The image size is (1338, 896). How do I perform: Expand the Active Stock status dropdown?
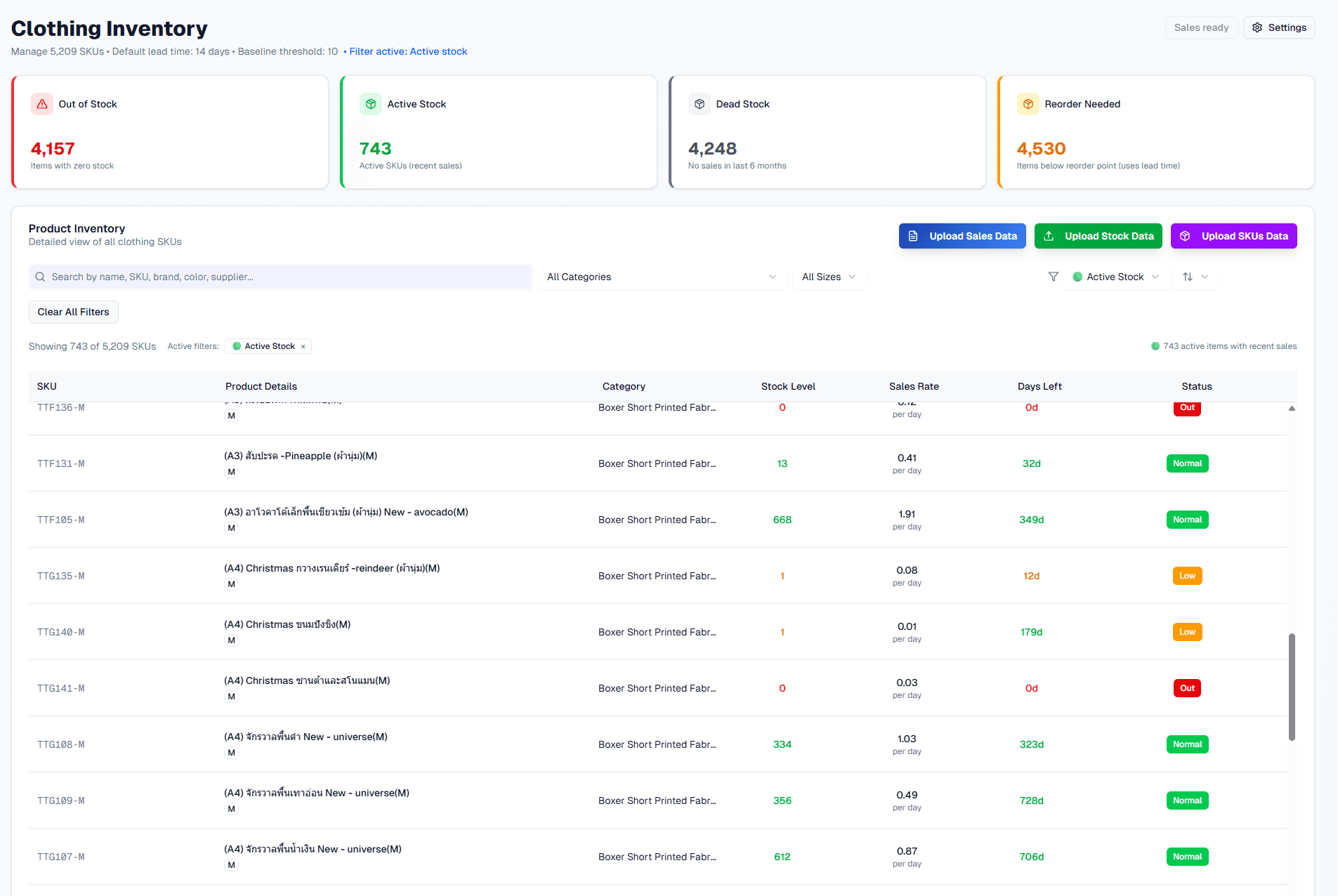pos(1115,277)
